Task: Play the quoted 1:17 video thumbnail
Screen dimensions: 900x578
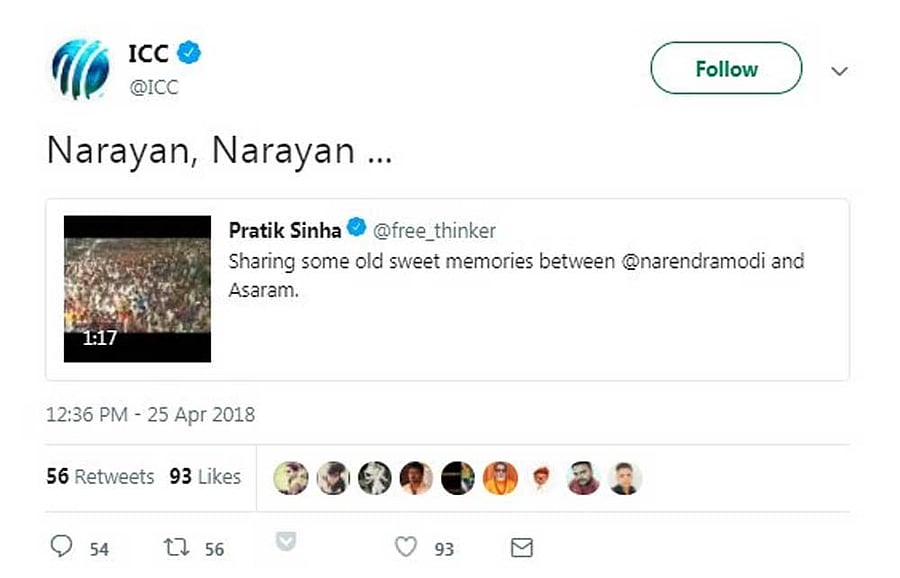Action: tap(137, 289)
